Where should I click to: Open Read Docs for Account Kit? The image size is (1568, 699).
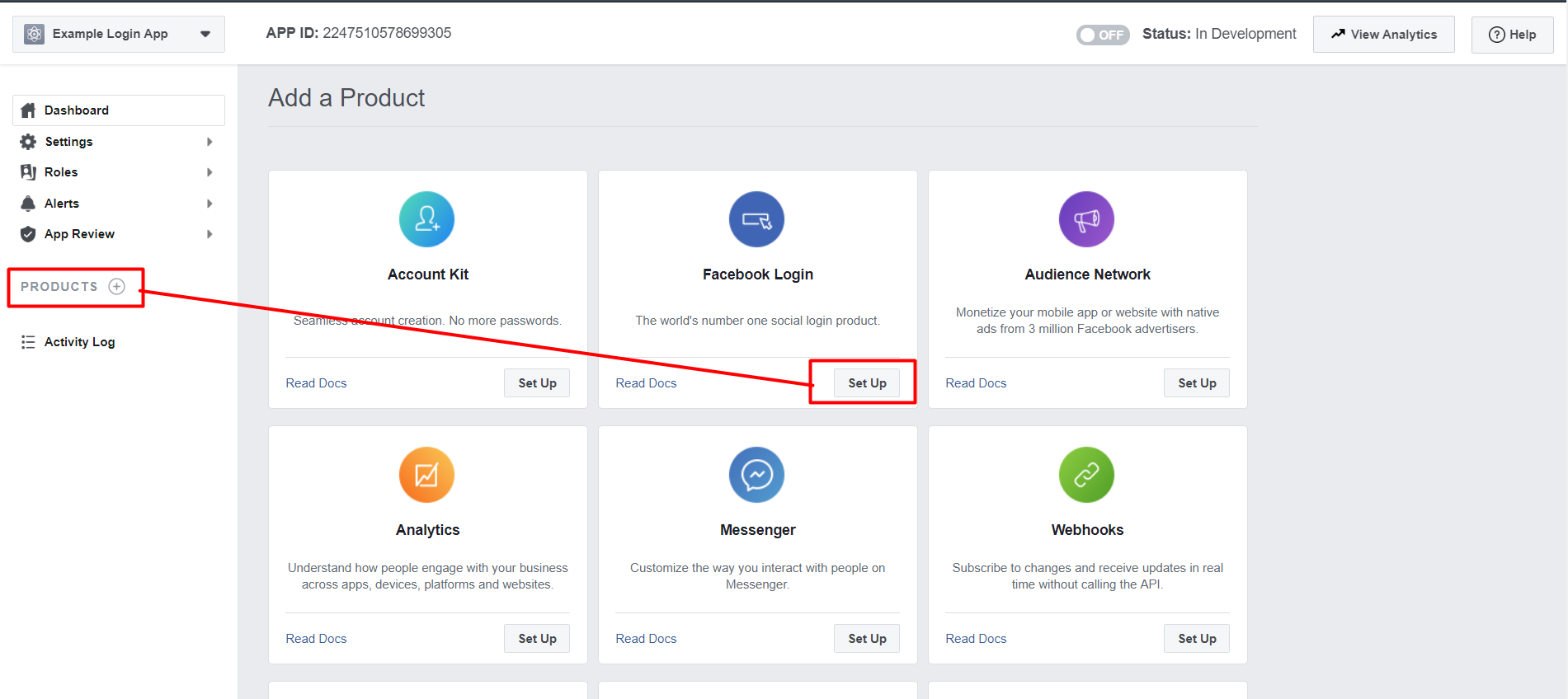pyautogui.click(x=316, y=383)
